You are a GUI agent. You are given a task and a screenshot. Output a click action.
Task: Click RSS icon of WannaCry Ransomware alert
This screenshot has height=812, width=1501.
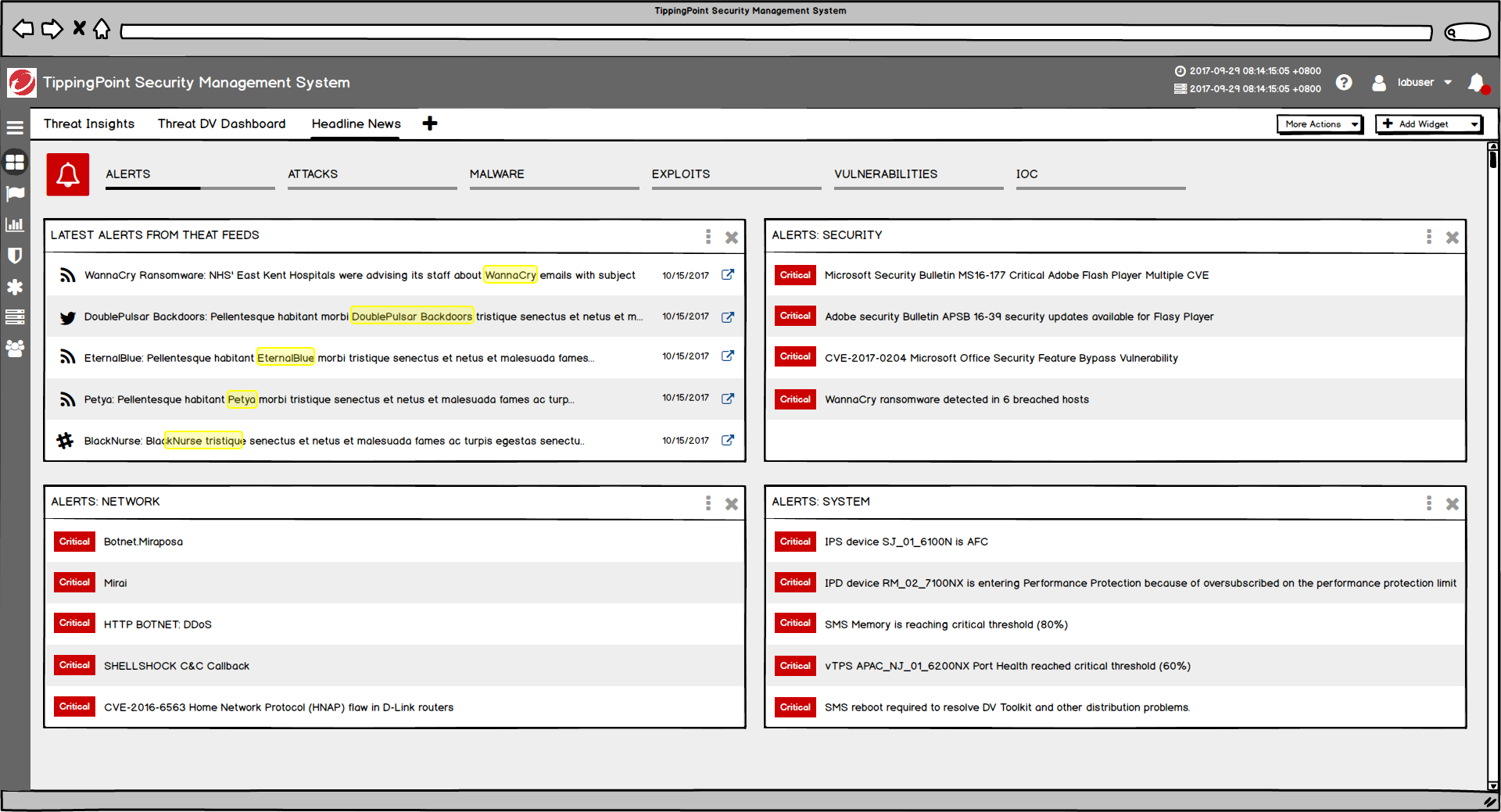click(x=68, y=275)
